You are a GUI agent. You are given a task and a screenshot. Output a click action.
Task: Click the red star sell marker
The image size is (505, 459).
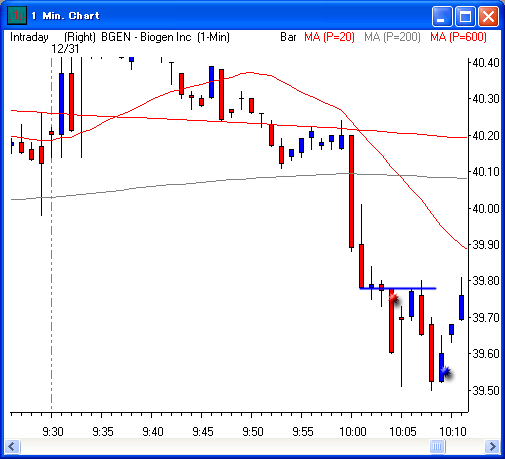[x=394, y=298]
